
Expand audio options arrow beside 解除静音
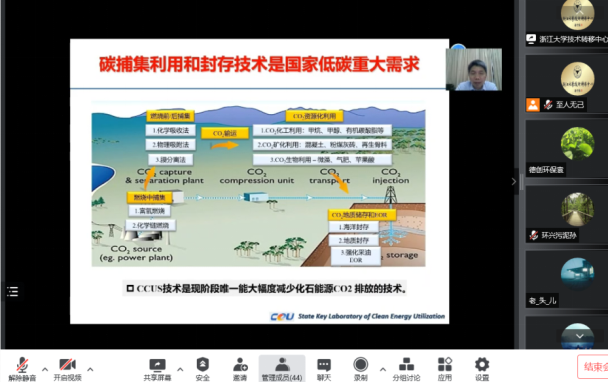45,369
